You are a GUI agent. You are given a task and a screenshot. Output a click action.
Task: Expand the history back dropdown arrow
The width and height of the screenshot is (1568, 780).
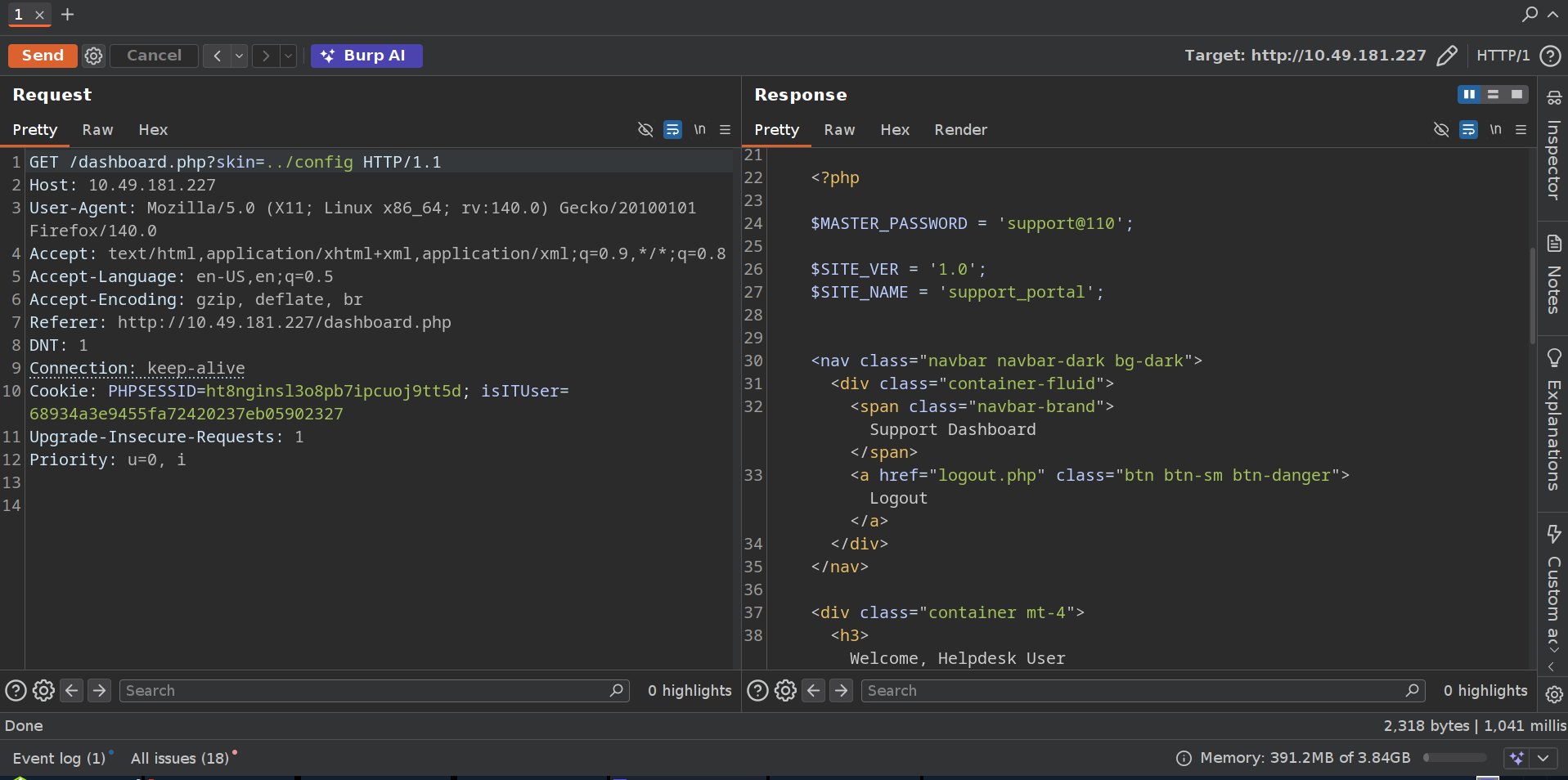click(x=239, y=56)
